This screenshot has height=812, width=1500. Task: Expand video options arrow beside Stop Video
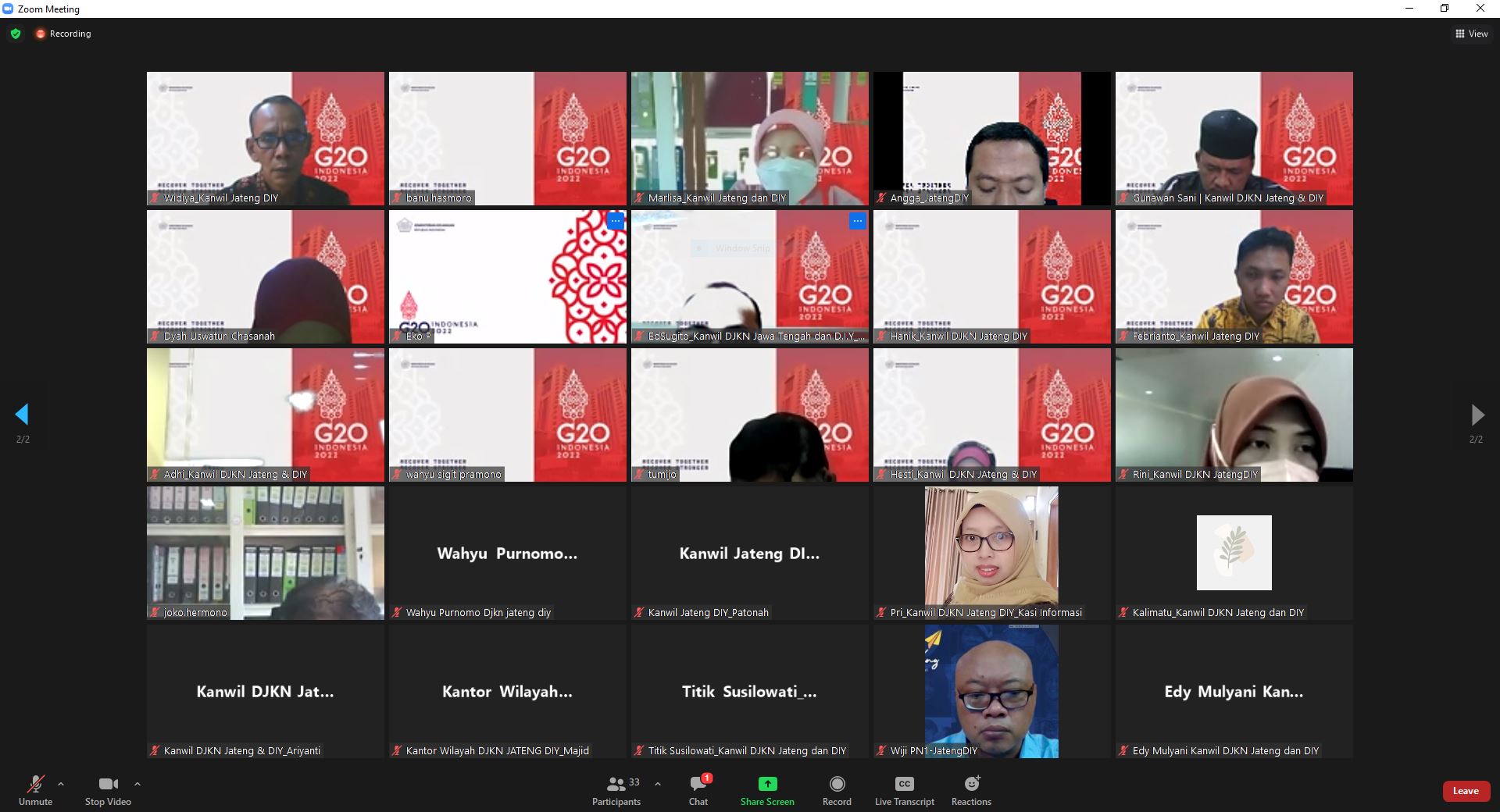click(137, 784)
